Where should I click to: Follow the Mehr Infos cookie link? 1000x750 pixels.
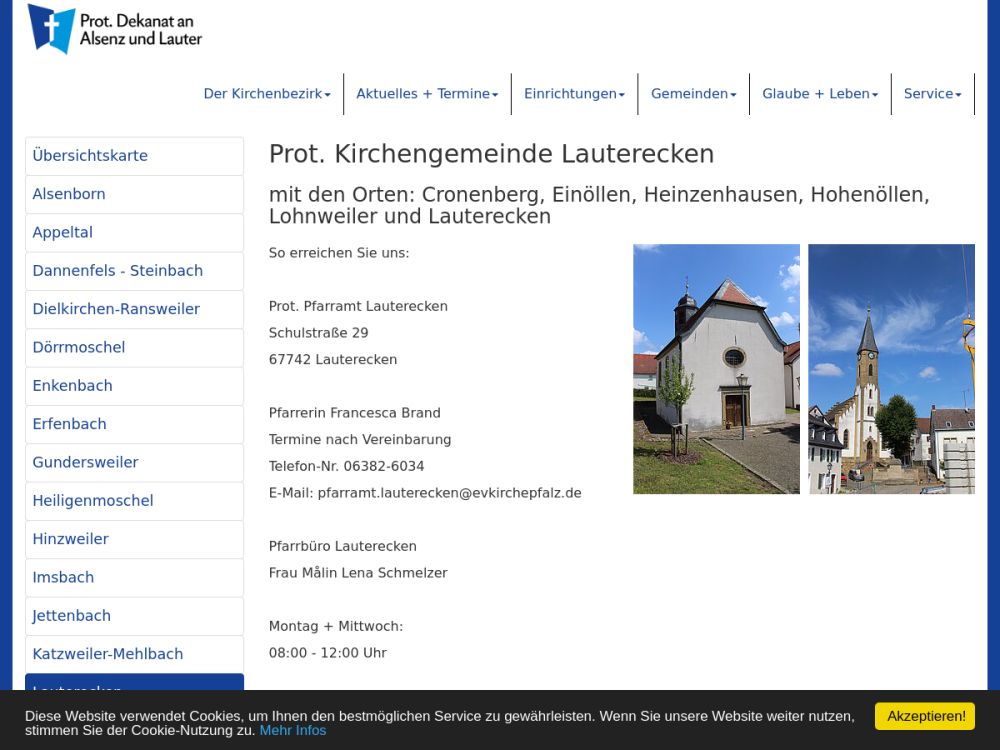(293, 730)
